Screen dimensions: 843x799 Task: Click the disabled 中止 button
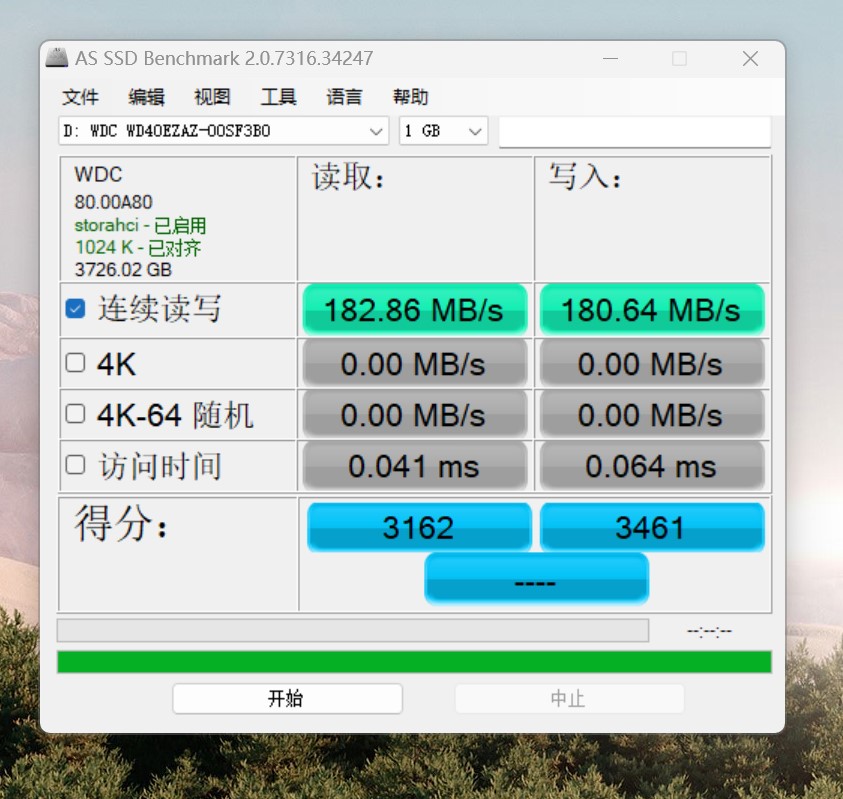coord(569,698)
